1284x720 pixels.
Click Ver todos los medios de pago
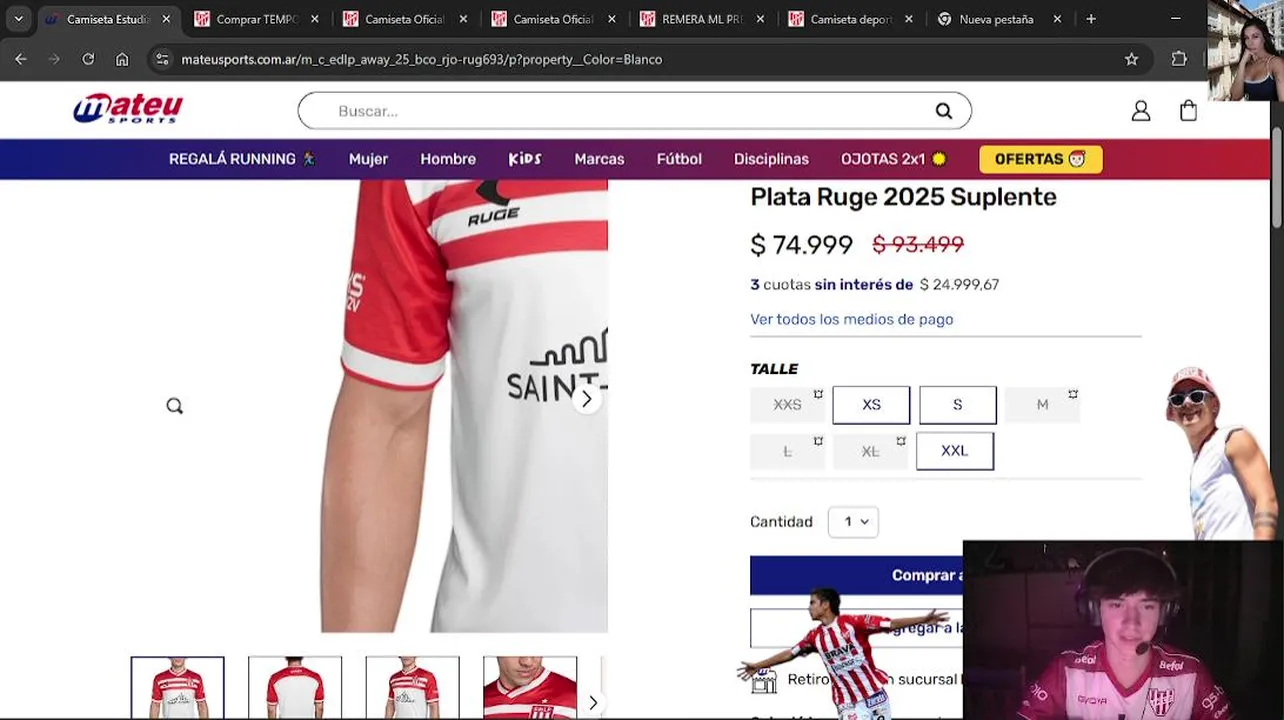[851, 319]
